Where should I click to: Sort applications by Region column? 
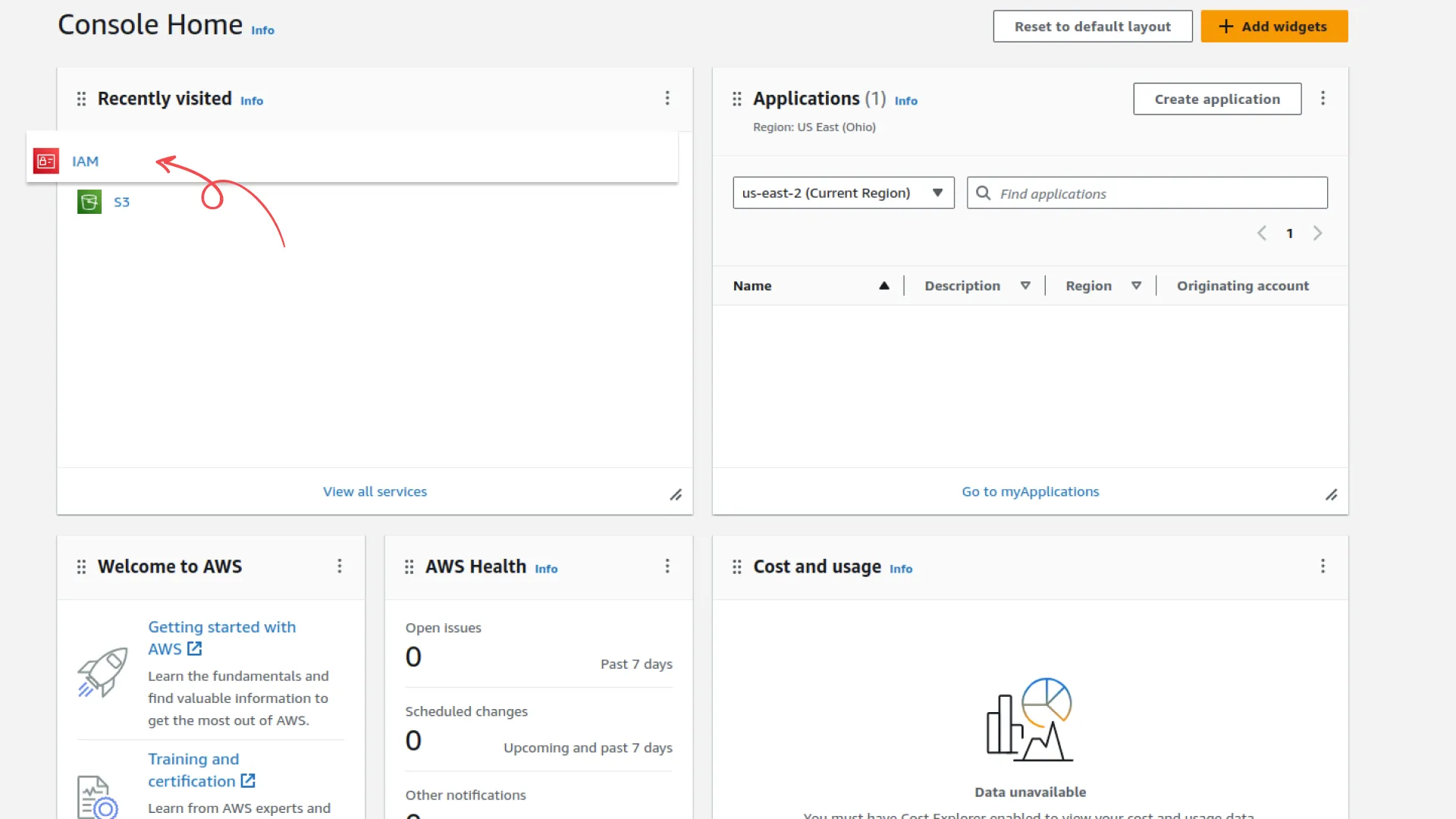coord(1135,286)
